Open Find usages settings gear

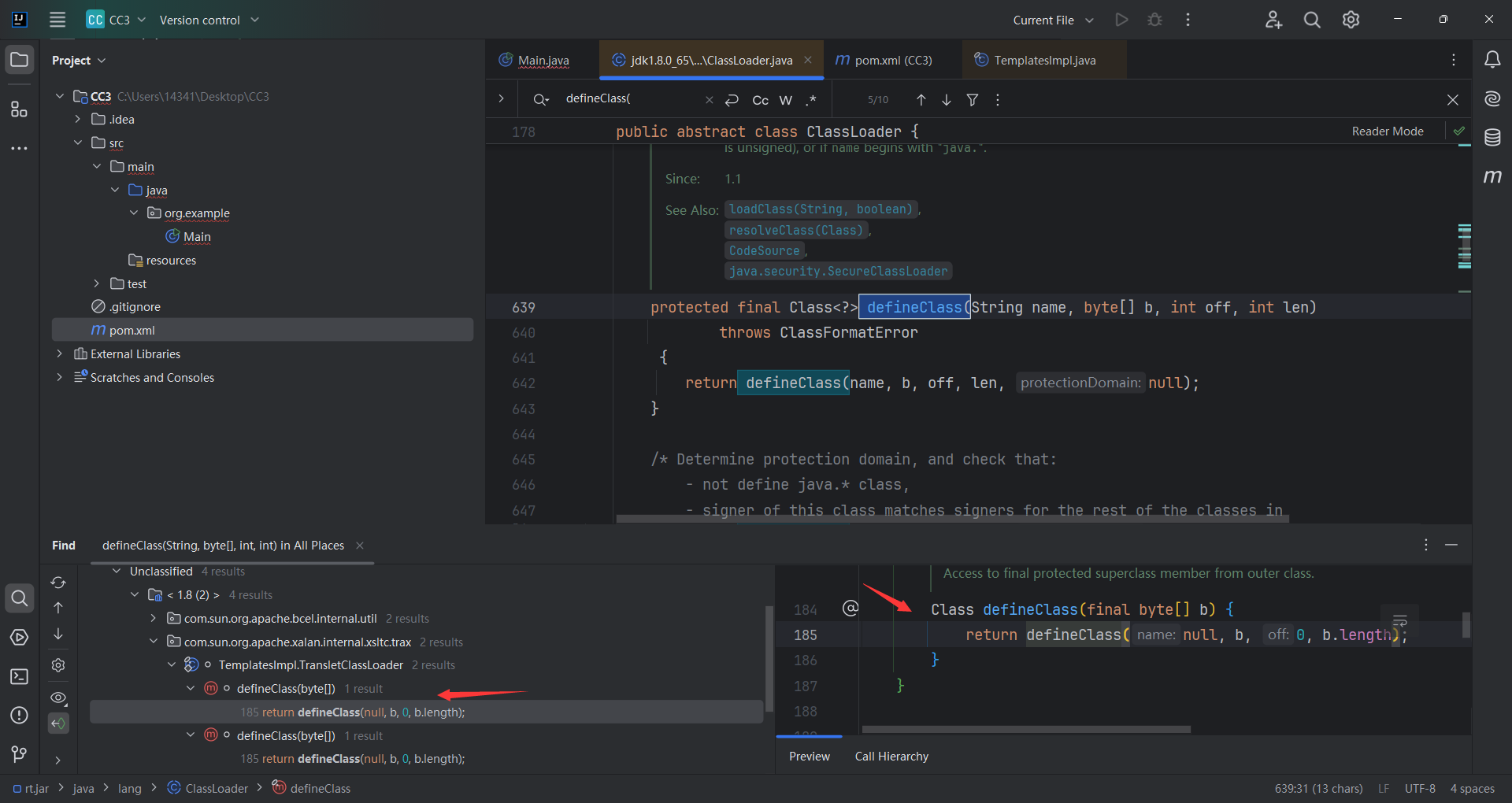click(58, 665)
